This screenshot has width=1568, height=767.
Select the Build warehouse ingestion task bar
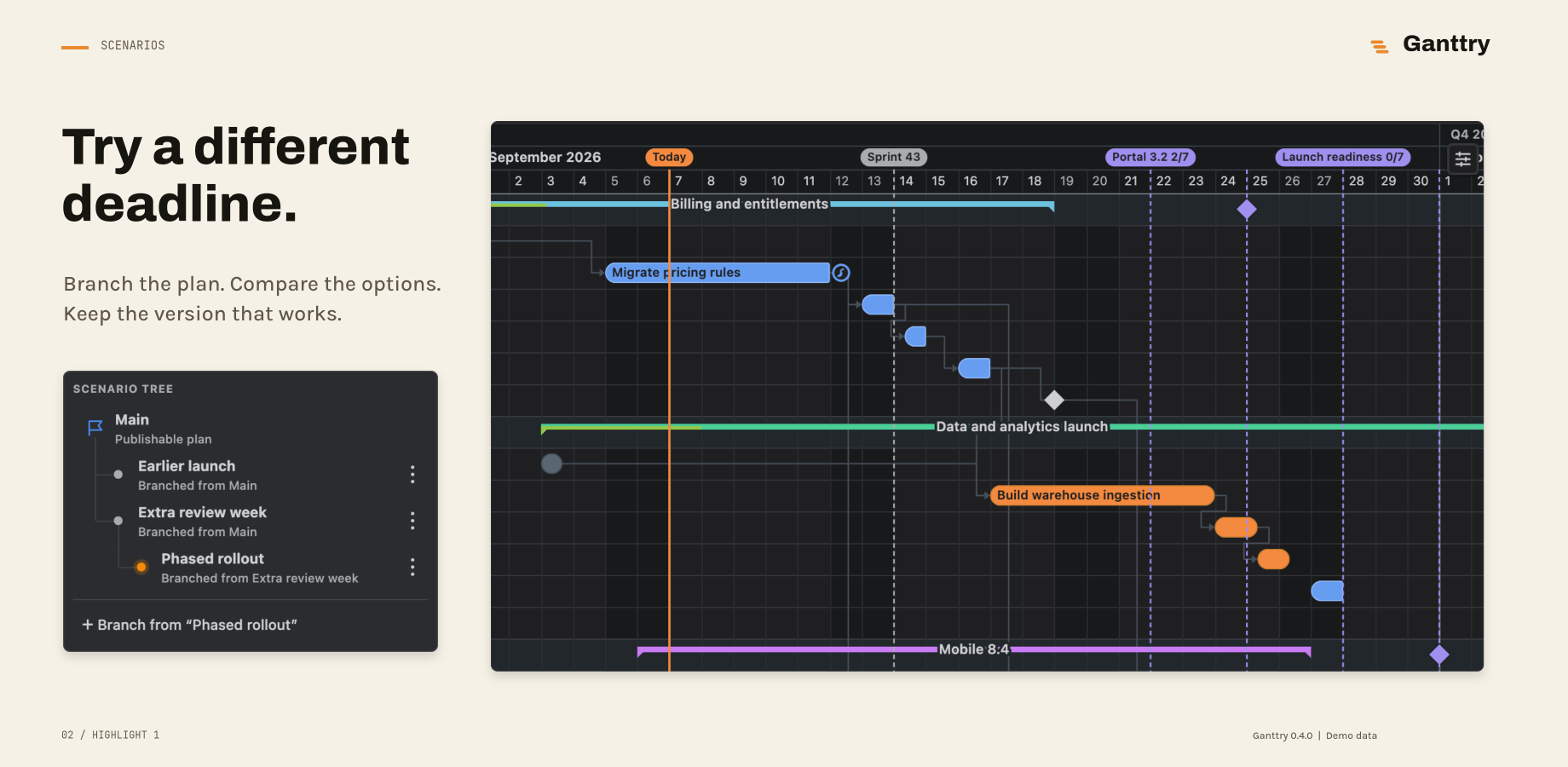(1103, 495)
